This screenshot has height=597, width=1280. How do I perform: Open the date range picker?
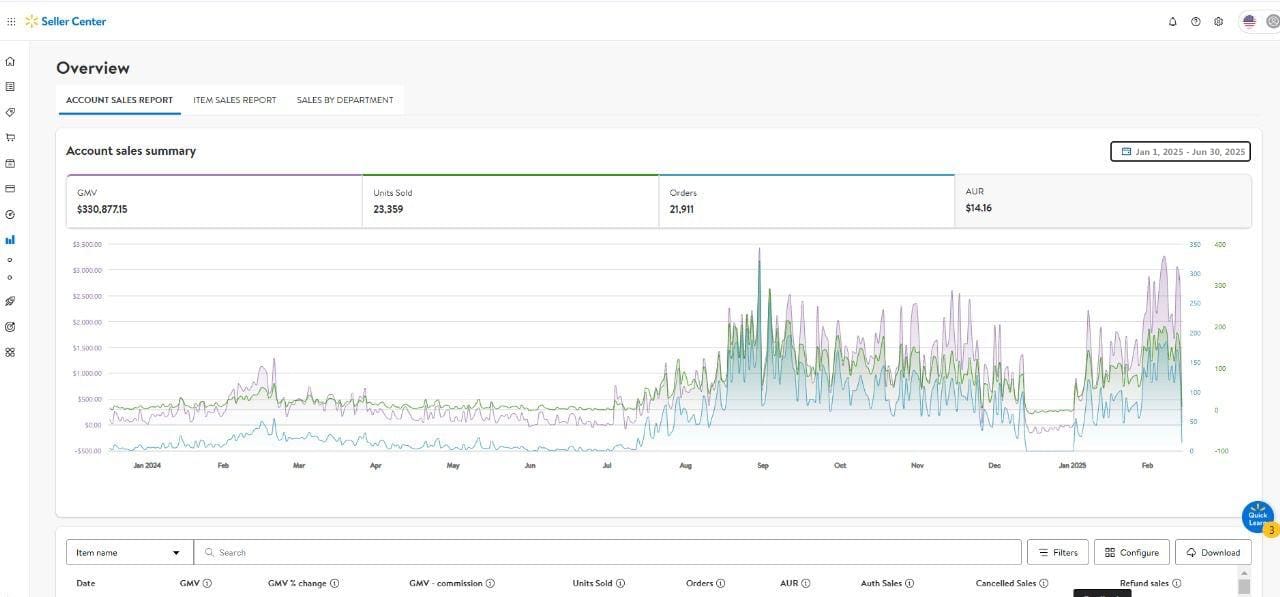(1180, 152)
